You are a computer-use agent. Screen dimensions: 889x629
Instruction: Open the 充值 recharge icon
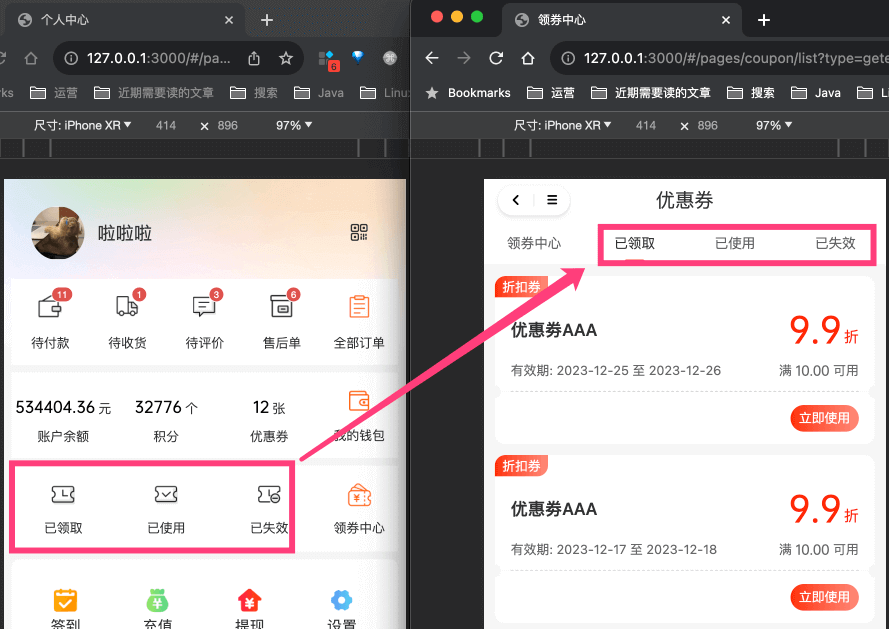tap(156, 600)
